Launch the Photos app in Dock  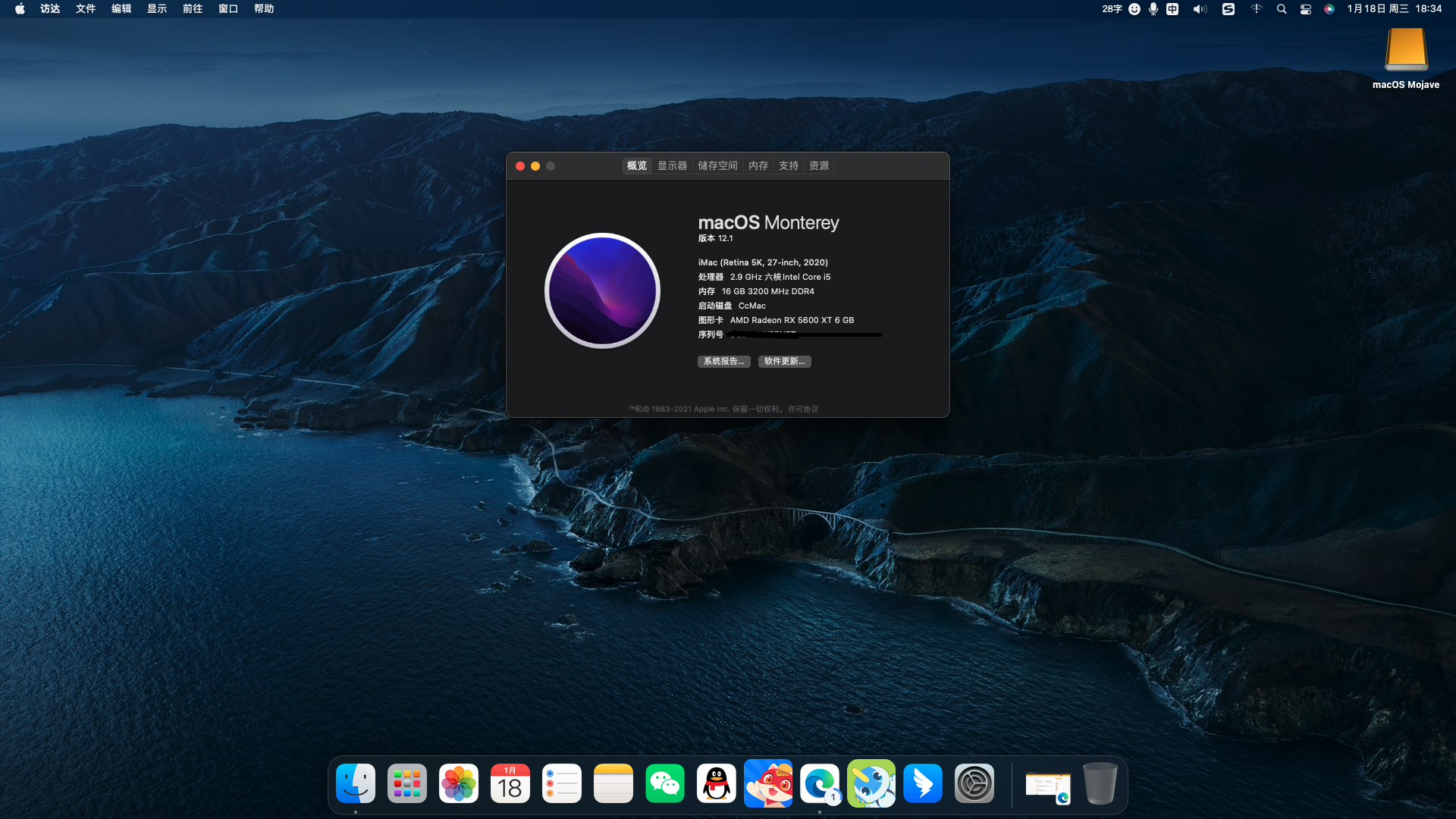tap(459, 783)
